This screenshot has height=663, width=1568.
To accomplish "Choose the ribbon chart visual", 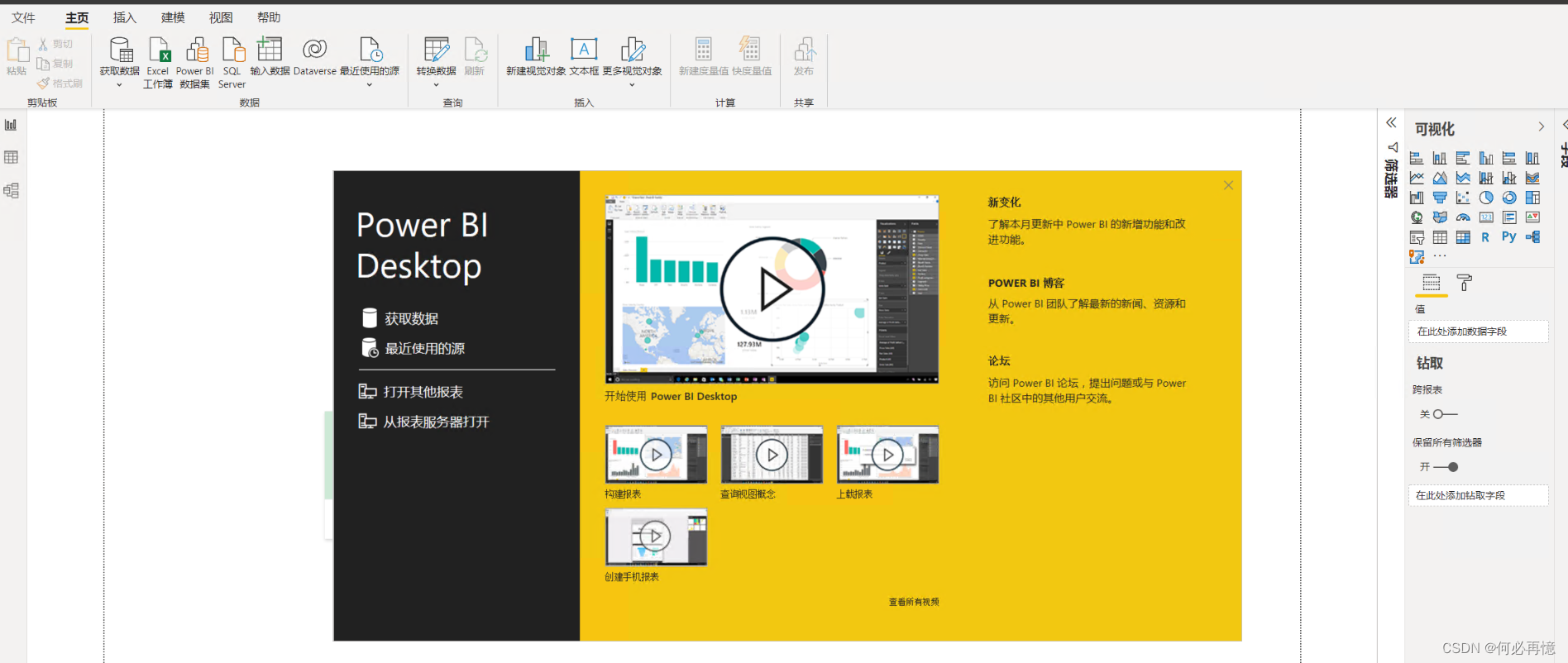I will 1532,178.
